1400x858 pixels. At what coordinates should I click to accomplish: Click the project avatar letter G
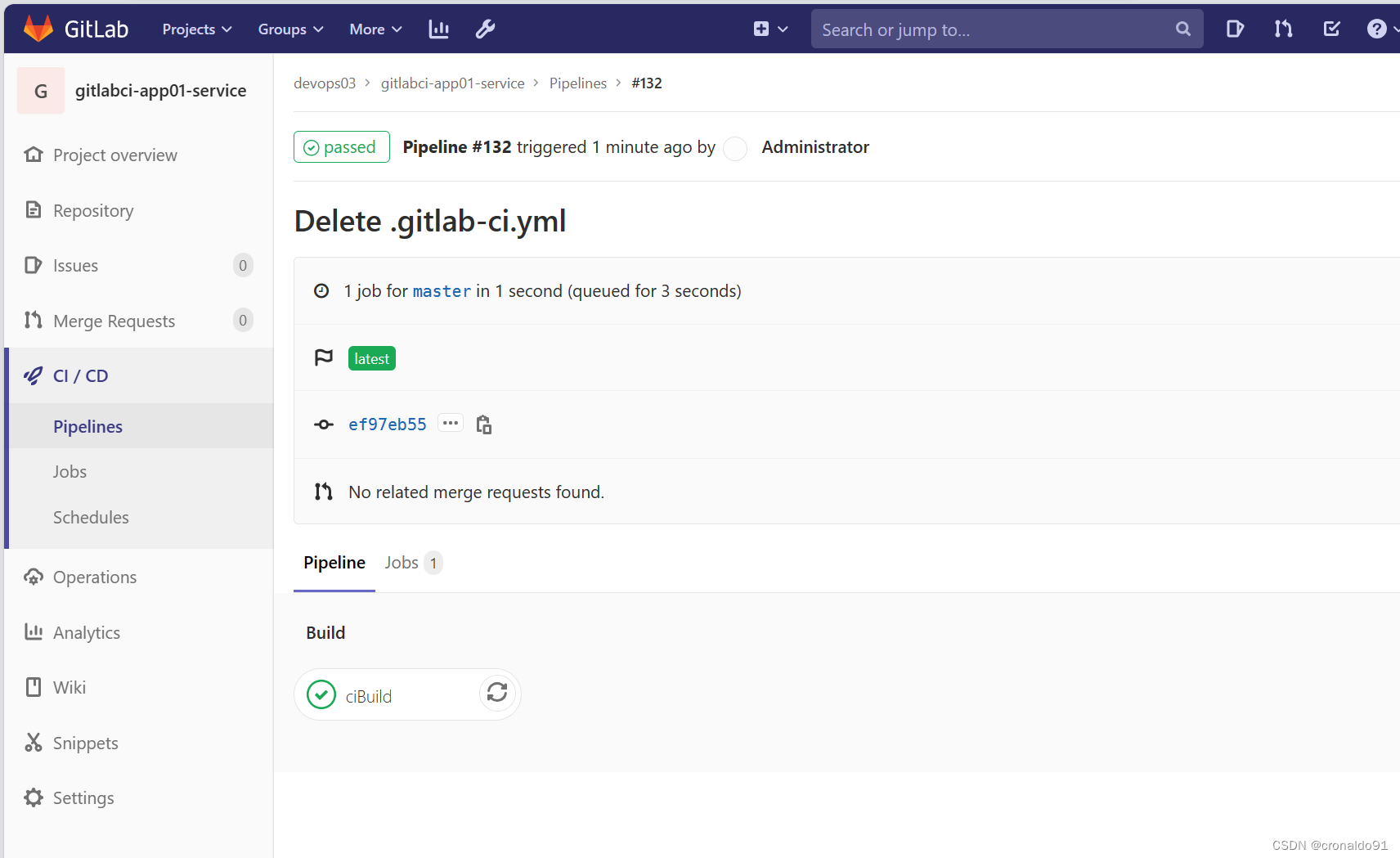click(x=41, y=91)
